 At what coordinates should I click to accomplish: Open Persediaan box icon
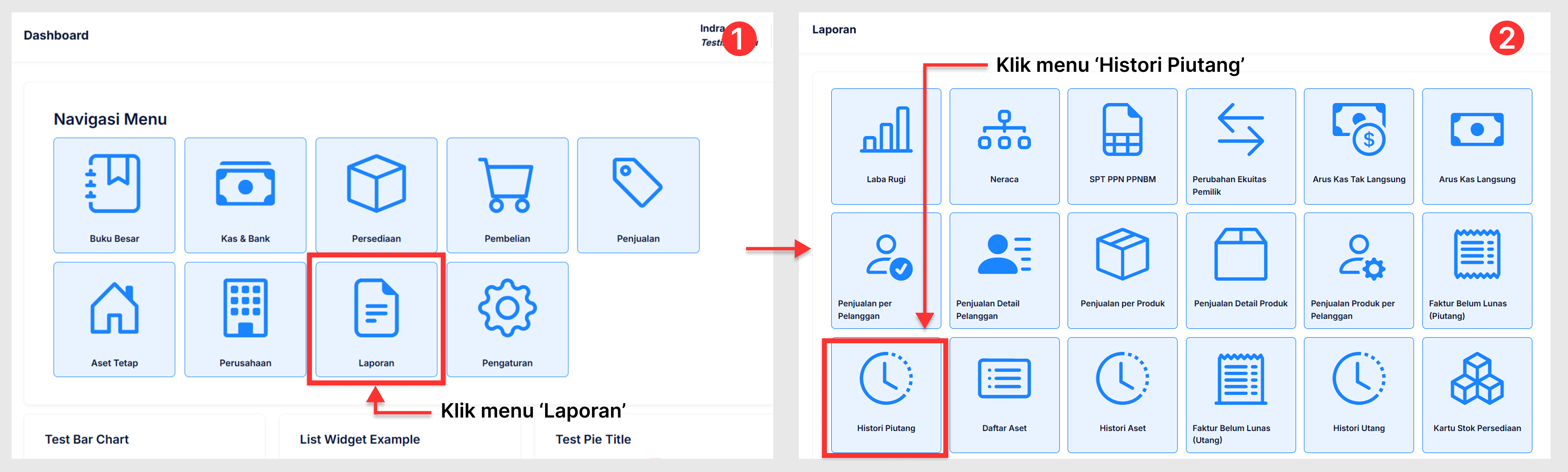[x=376, y=184]
